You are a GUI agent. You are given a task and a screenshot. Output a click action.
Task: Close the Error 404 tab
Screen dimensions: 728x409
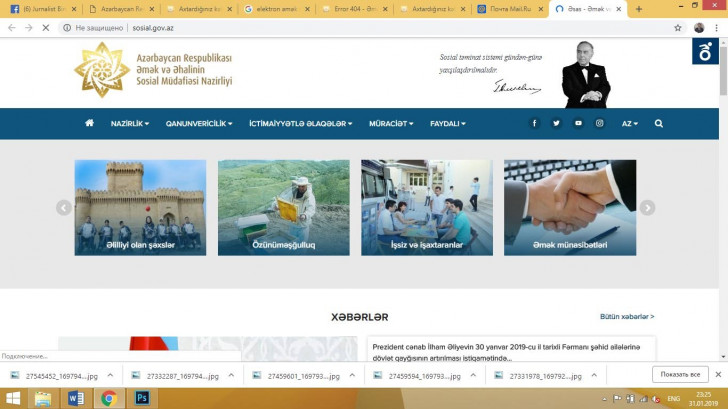coord(385,9)
